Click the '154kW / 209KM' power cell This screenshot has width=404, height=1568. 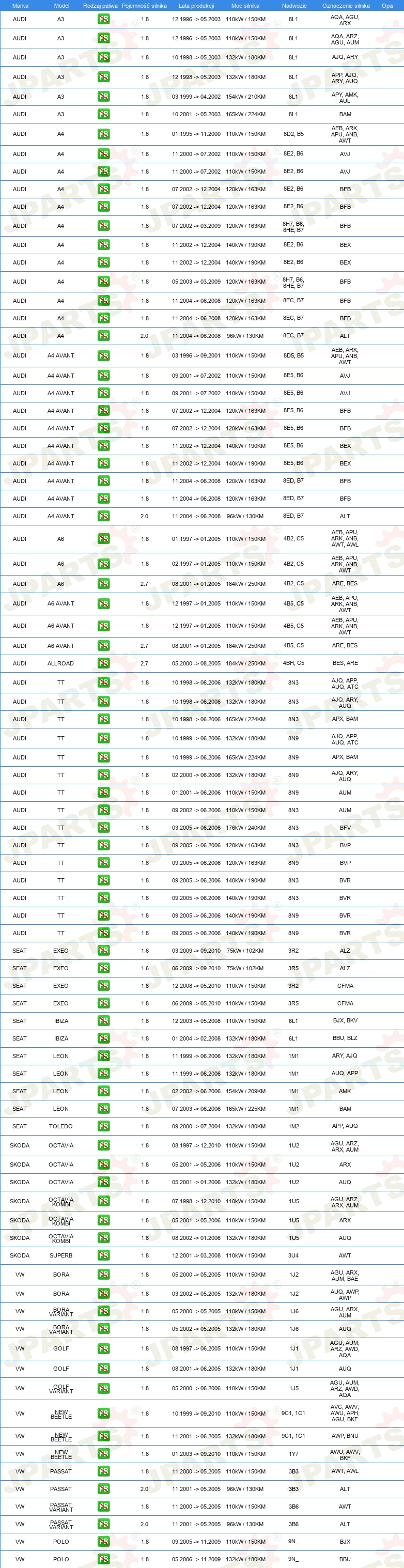click(x=246, y=1091)
